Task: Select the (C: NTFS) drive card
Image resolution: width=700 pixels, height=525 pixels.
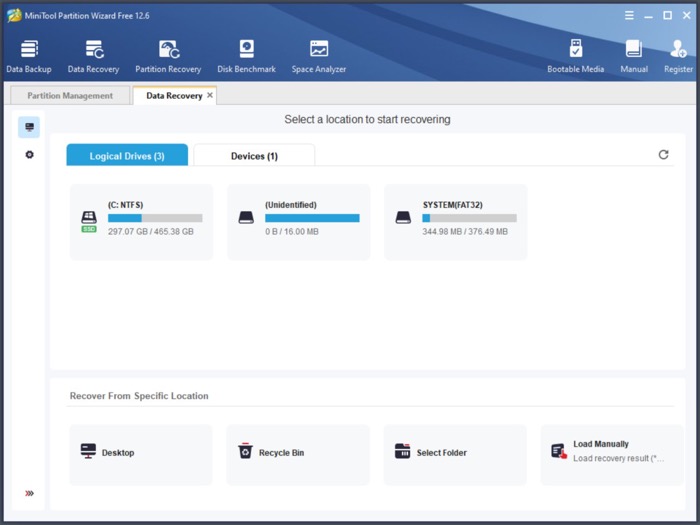Action: pos(142,222)
